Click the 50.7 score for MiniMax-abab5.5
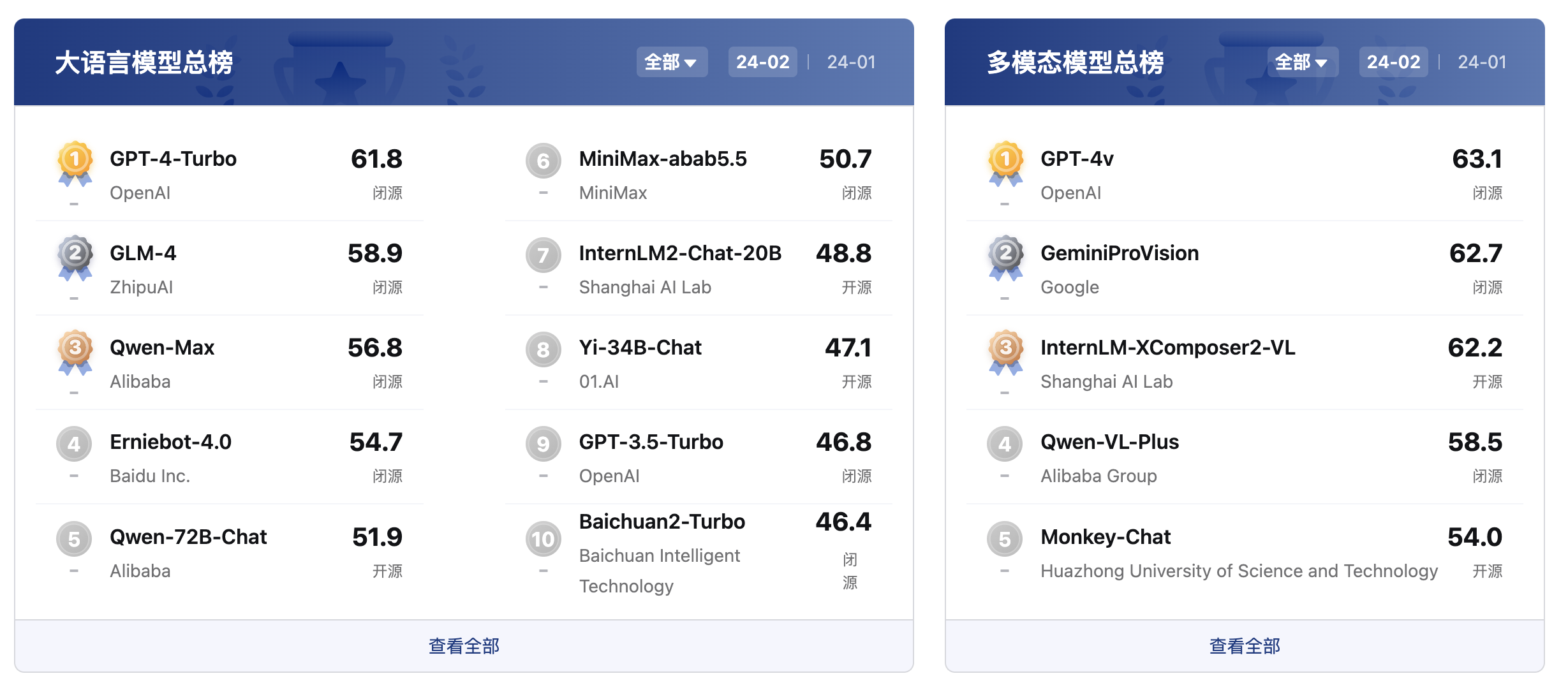Image resolution: width=1568 pixels, height=690 pixels. coord(845,159)
